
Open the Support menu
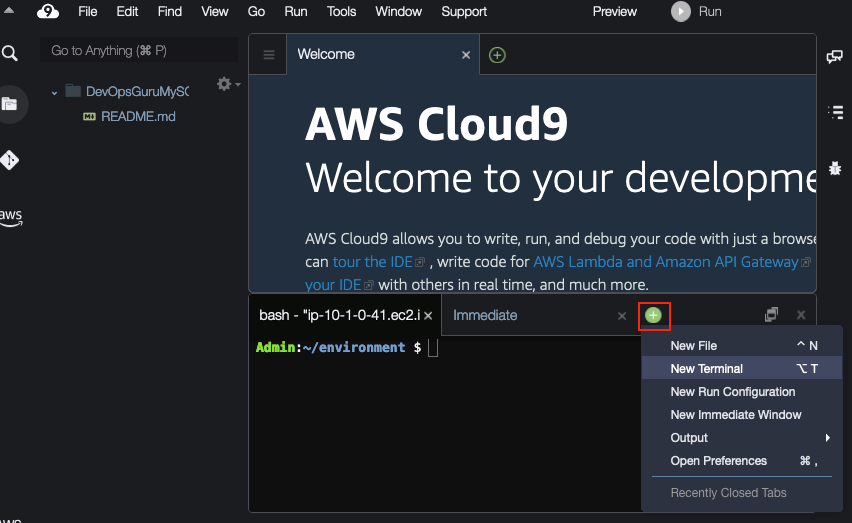click(464, 11)
